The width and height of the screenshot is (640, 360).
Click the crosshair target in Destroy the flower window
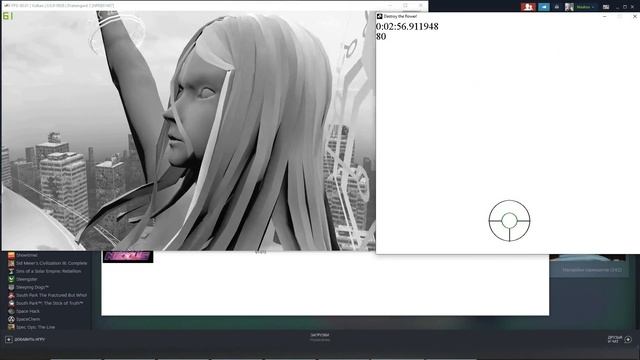[509, 221]
